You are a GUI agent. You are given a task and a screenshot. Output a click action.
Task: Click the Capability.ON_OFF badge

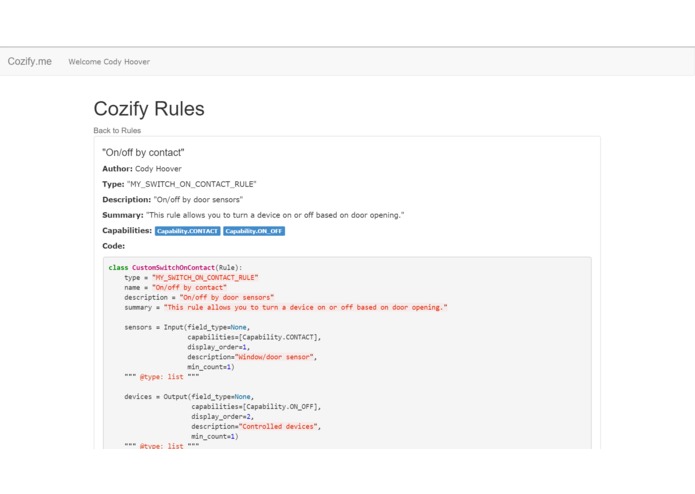tap(254, 231)
